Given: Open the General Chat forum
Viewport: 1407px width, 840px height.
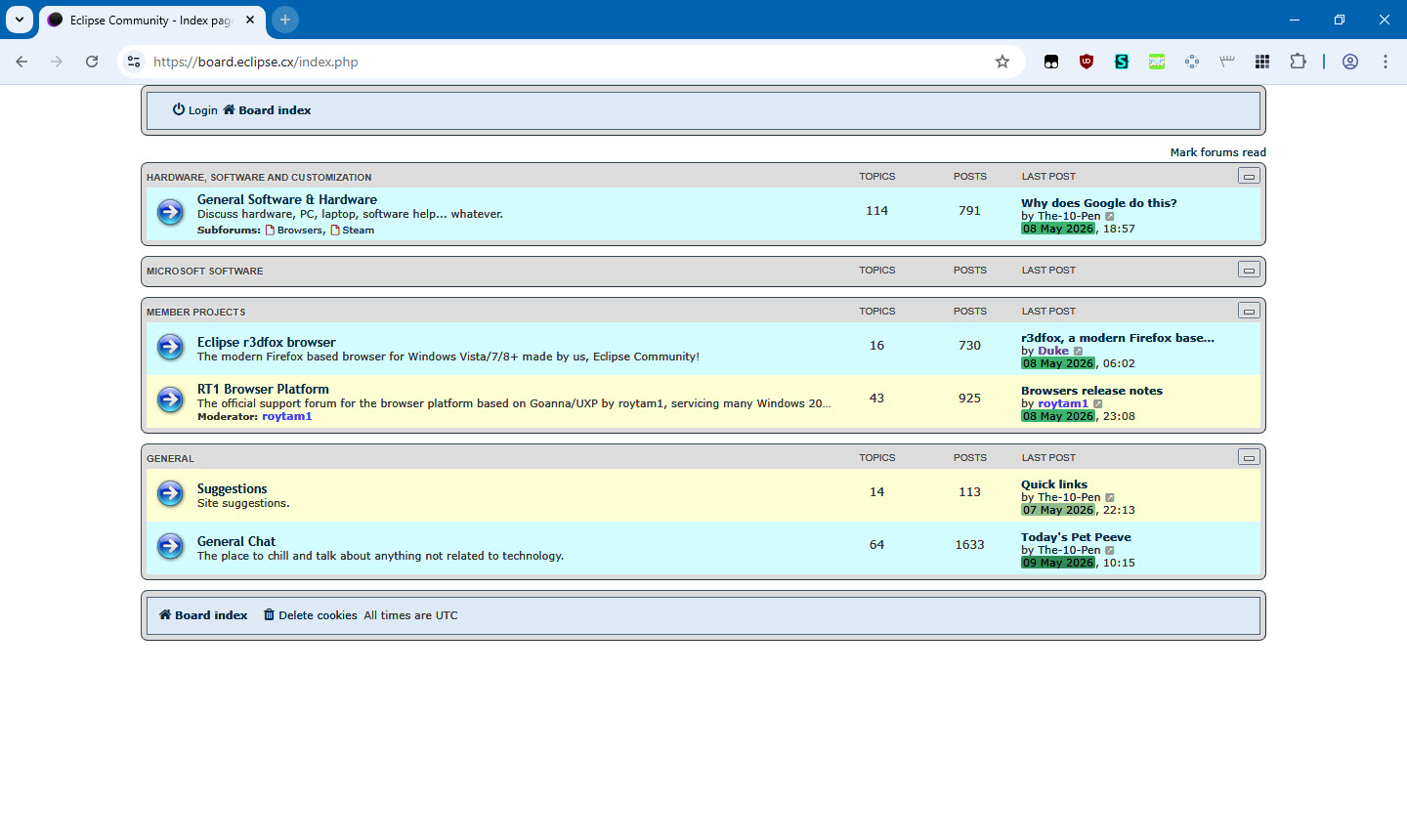Looking at the screenshot, I should pos(236,541).
